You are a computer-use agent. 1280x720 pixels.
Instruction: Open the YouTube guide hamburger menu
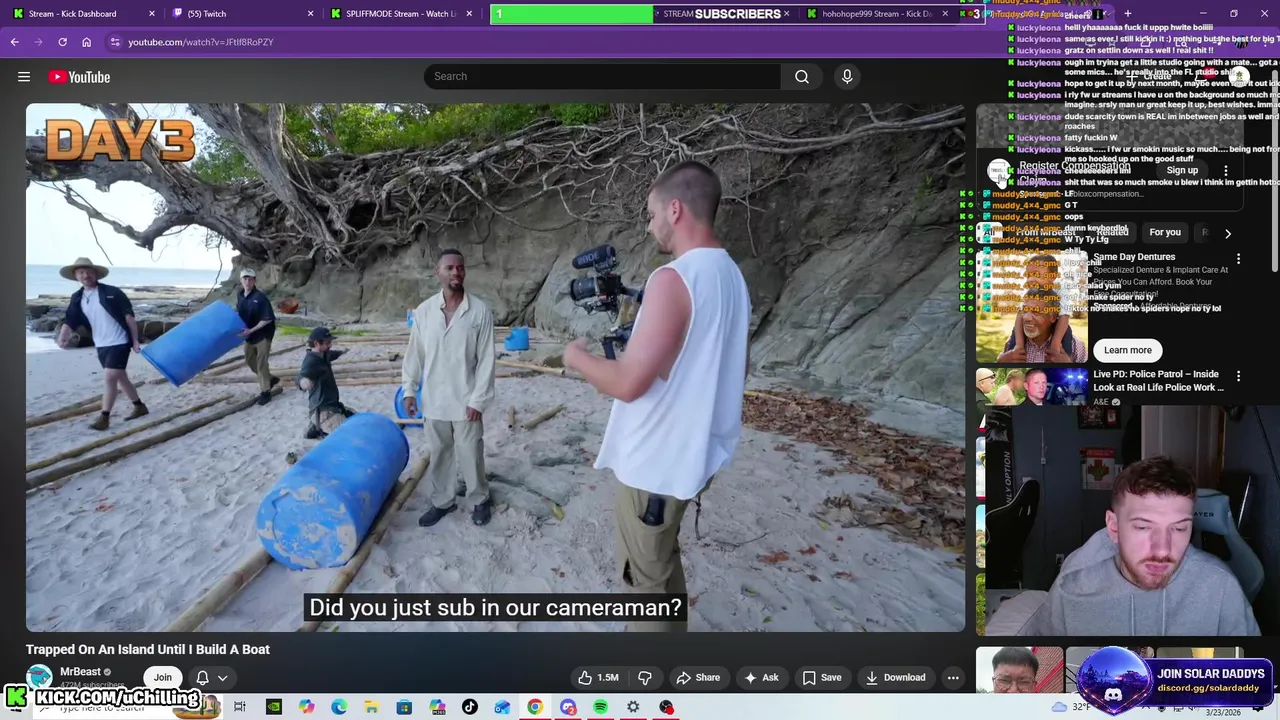(x=24, y=77)
